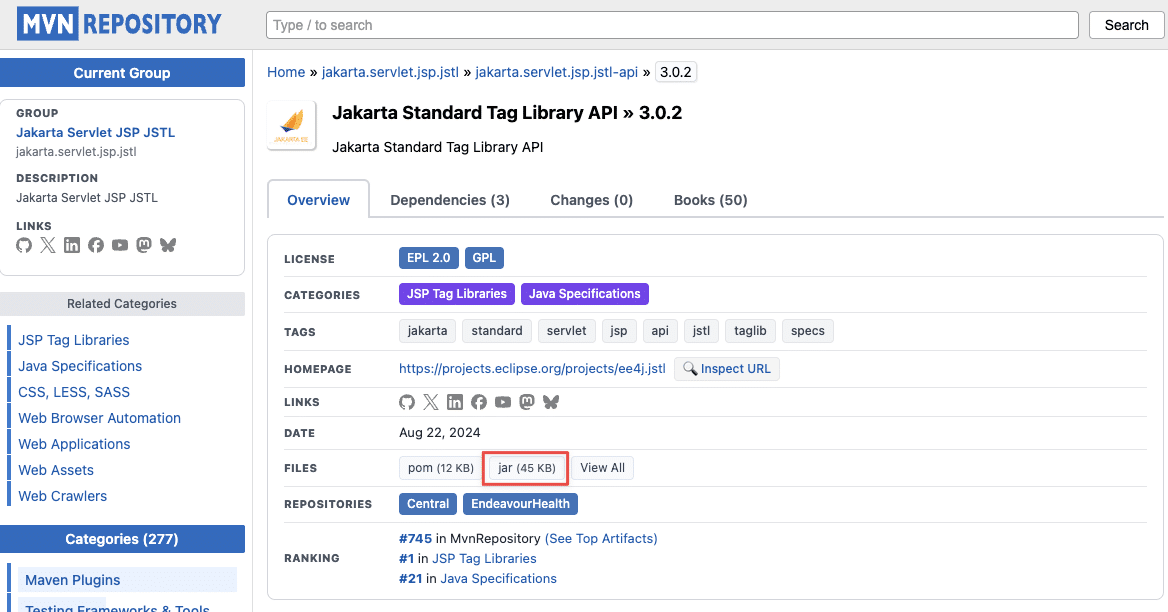Image resolution: width=1168 pixels, height=612 pixels.
Task: Click Mastodon icon in Overview links row
Action: 527,402
